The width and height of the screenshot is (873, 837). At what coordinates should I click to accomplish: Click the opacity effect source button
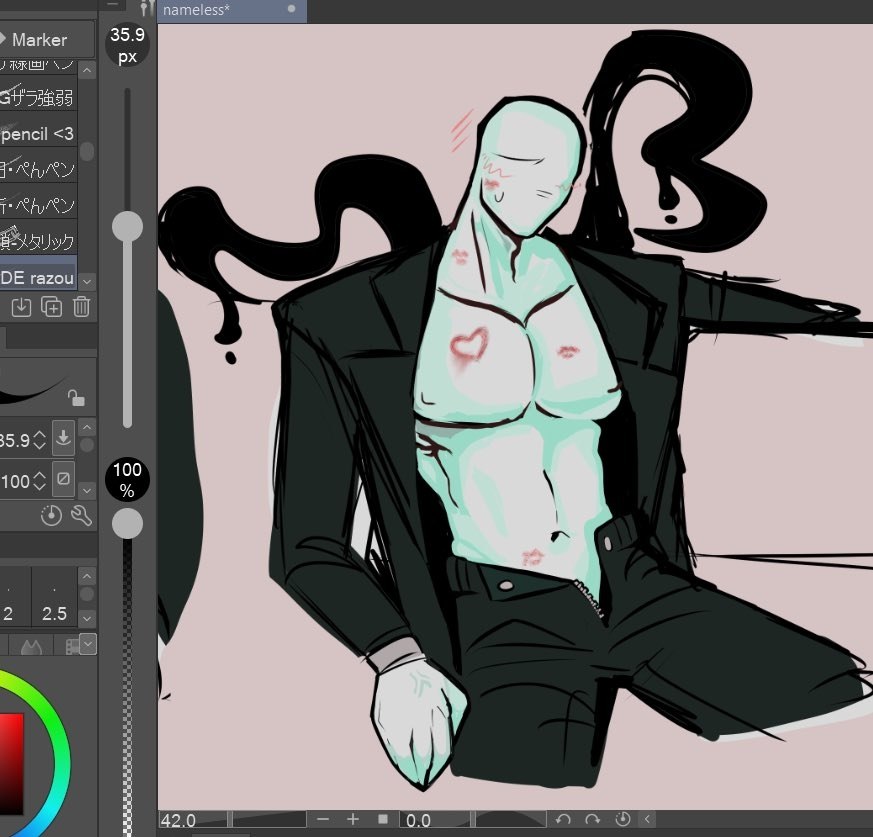(x=63, y=479)
